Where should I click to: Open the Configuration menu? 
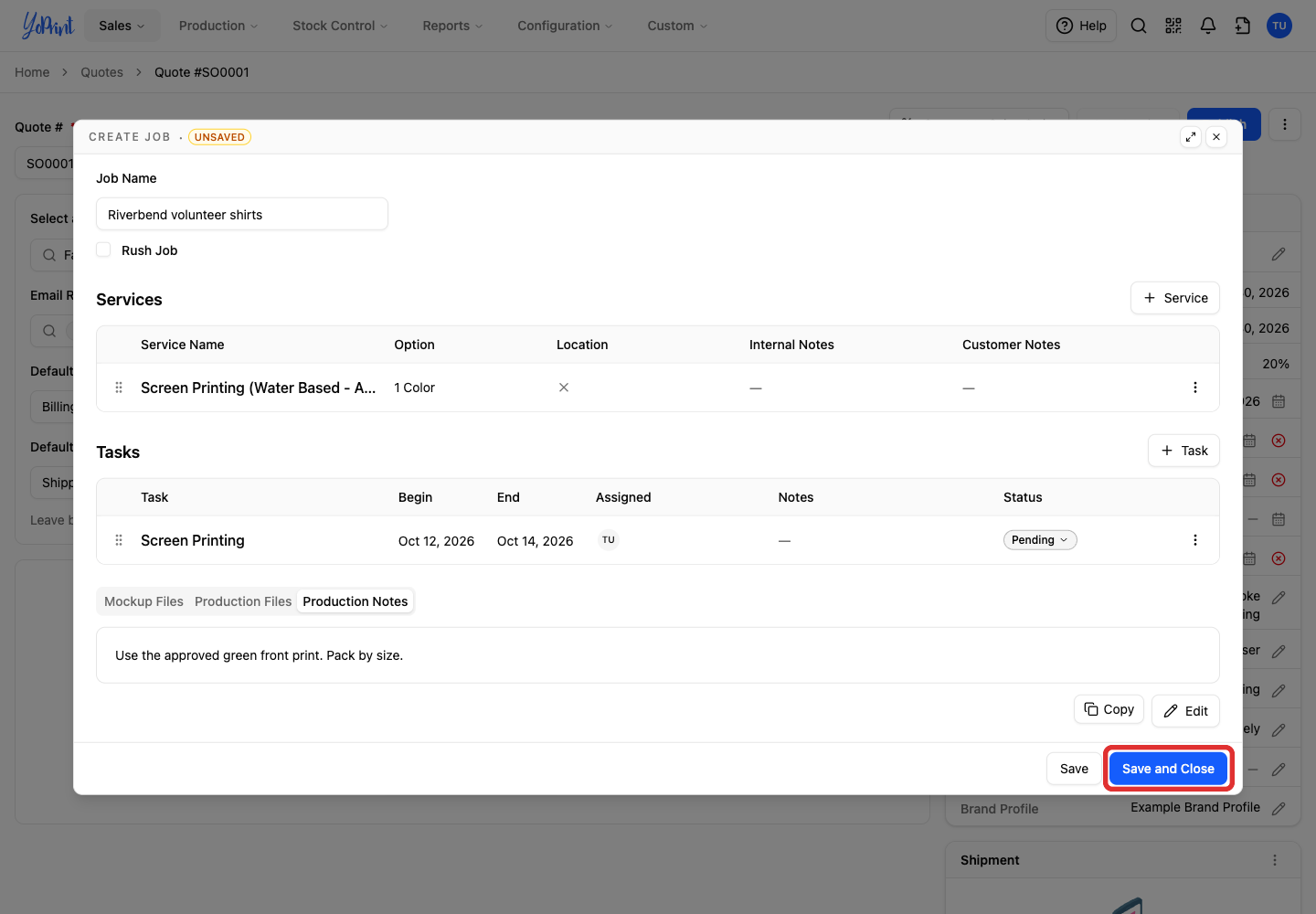click(565, 26)
